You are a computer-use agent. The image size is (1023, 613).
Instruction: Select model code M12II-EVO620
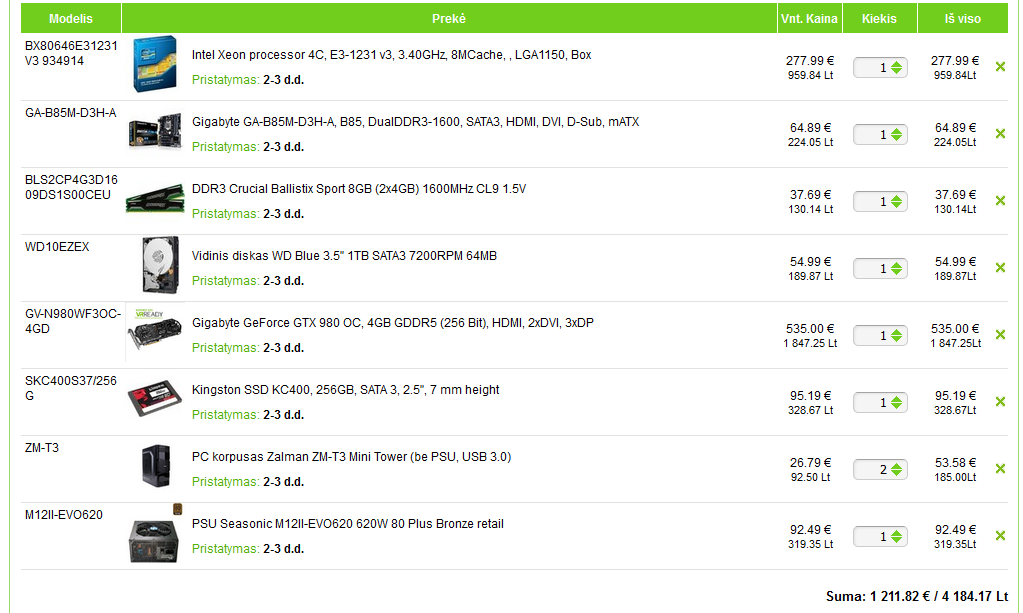pyautogui.click(x=64, y=515)
